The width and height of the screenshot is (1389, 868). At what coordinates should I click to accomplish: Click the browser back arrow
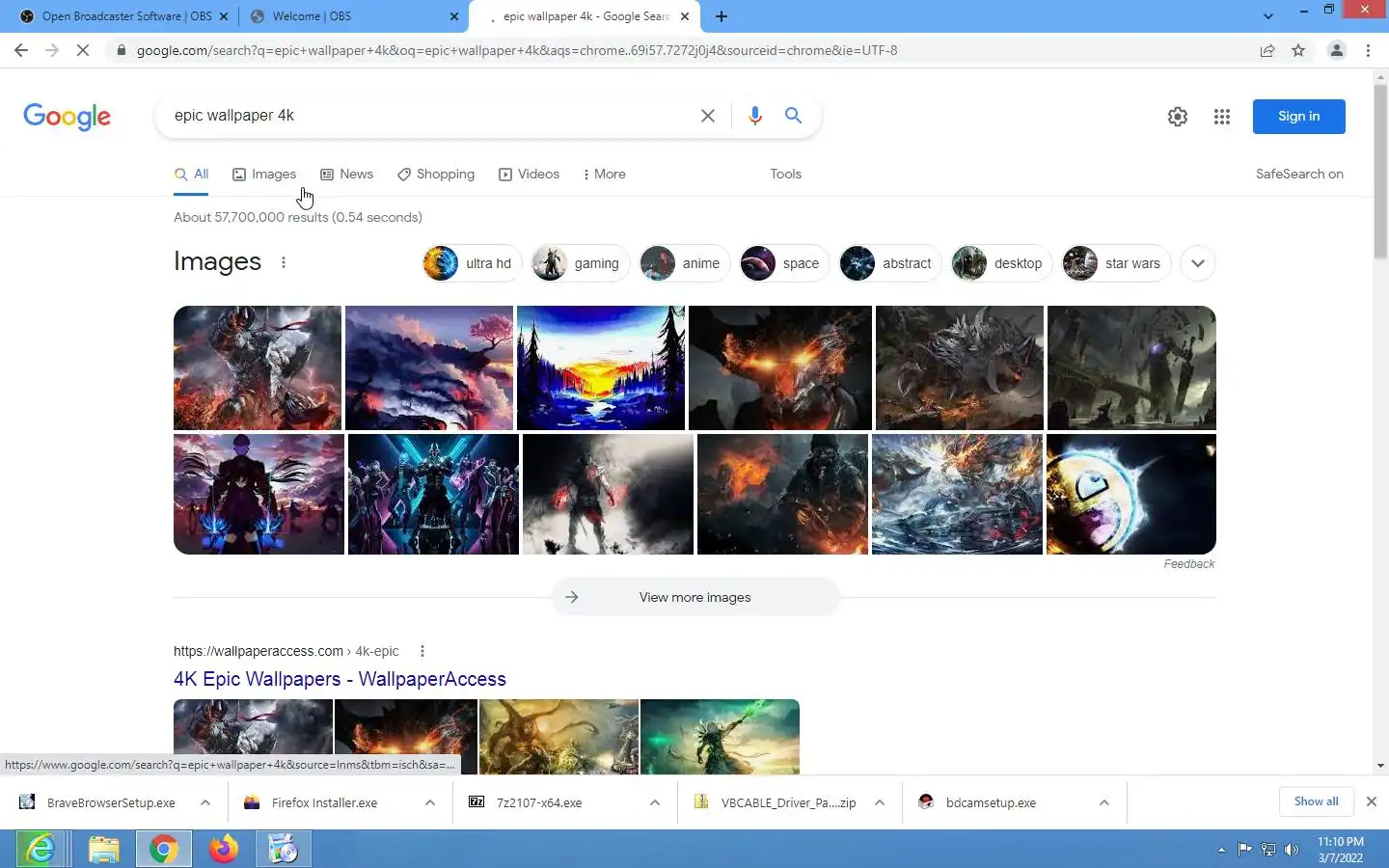[x=21, y=50]
